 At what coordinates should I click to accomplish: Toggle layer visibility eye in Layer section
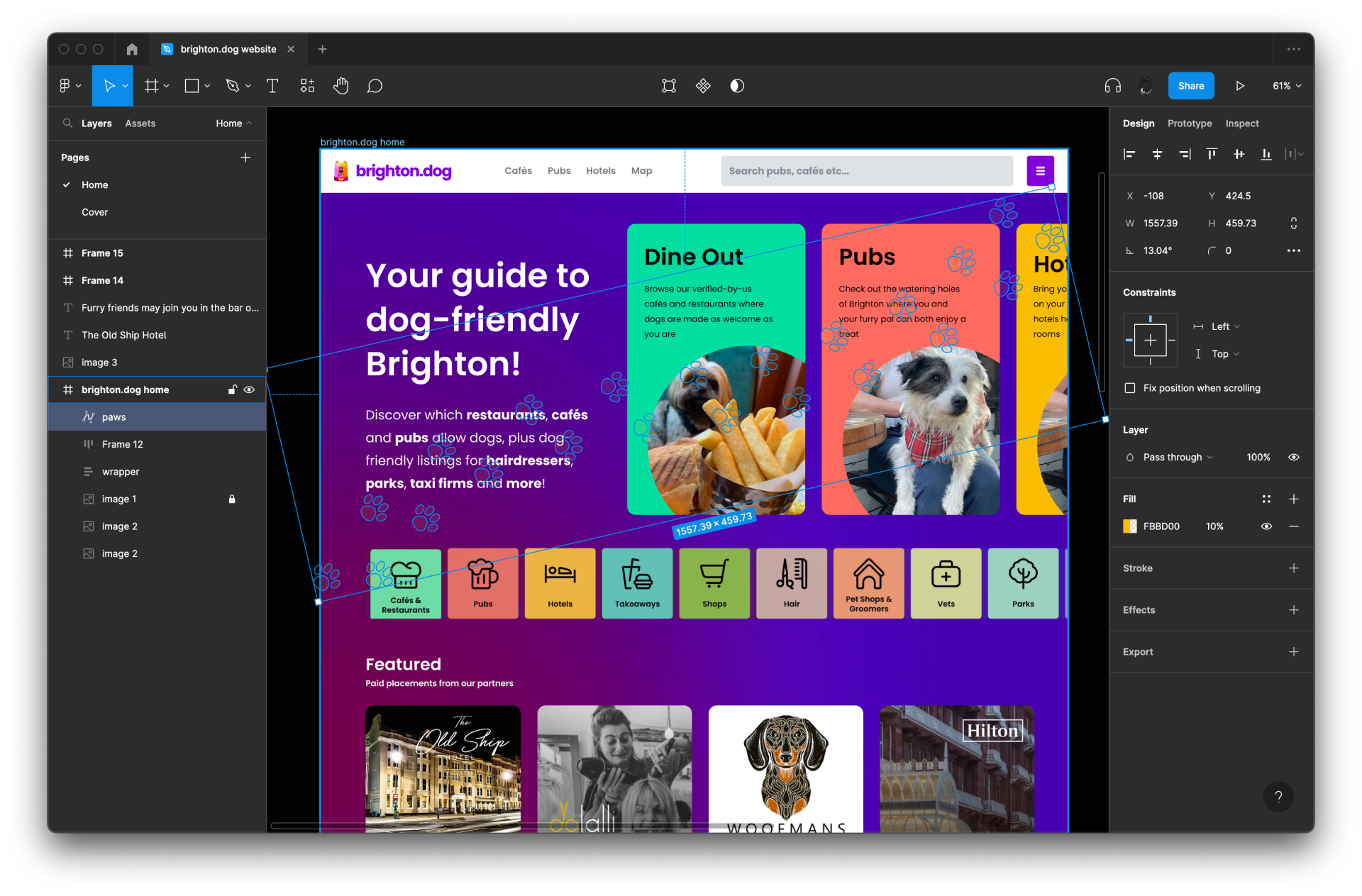(1294, 458)
